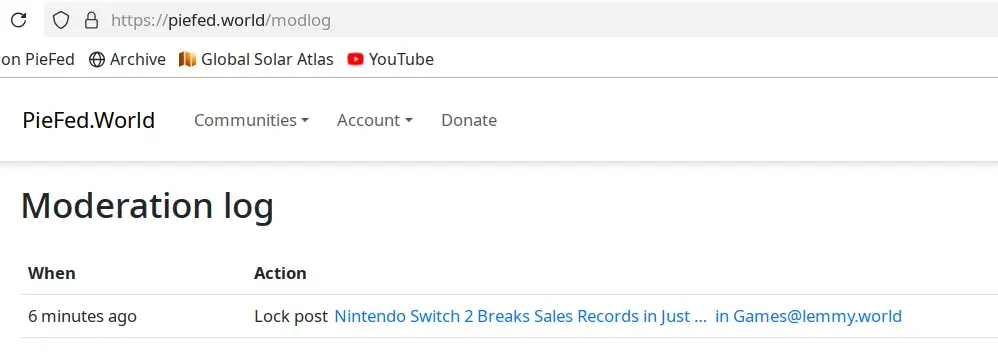Click the 'Lock post' action text
998x363 pixels.
tap(291, 316)
